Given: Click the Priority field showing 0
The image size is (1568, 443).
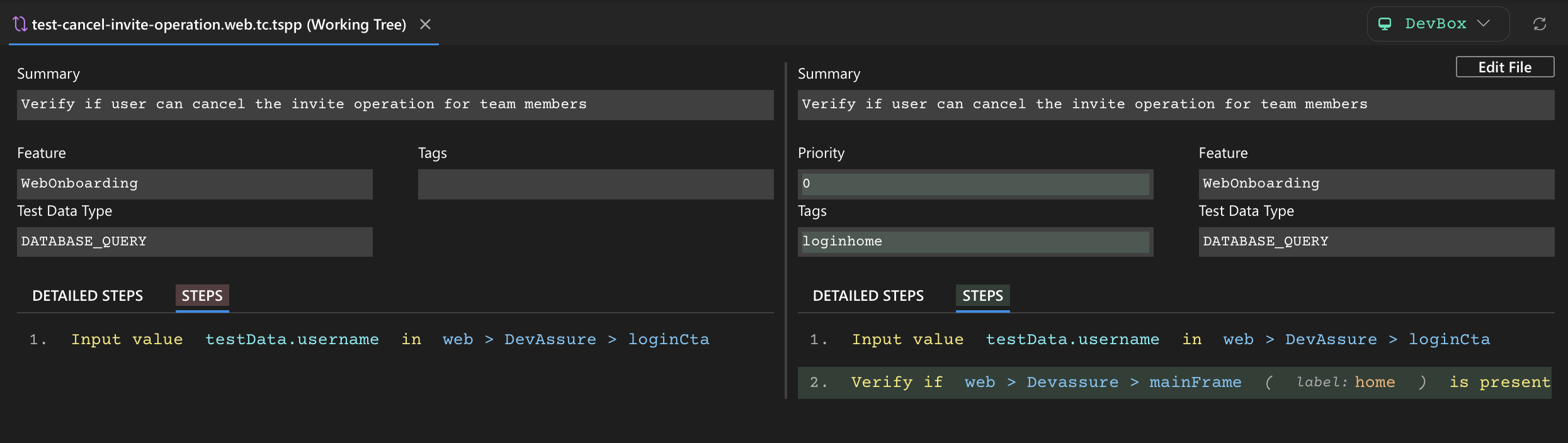Looking at the screenshot, I should coord(974,184).
